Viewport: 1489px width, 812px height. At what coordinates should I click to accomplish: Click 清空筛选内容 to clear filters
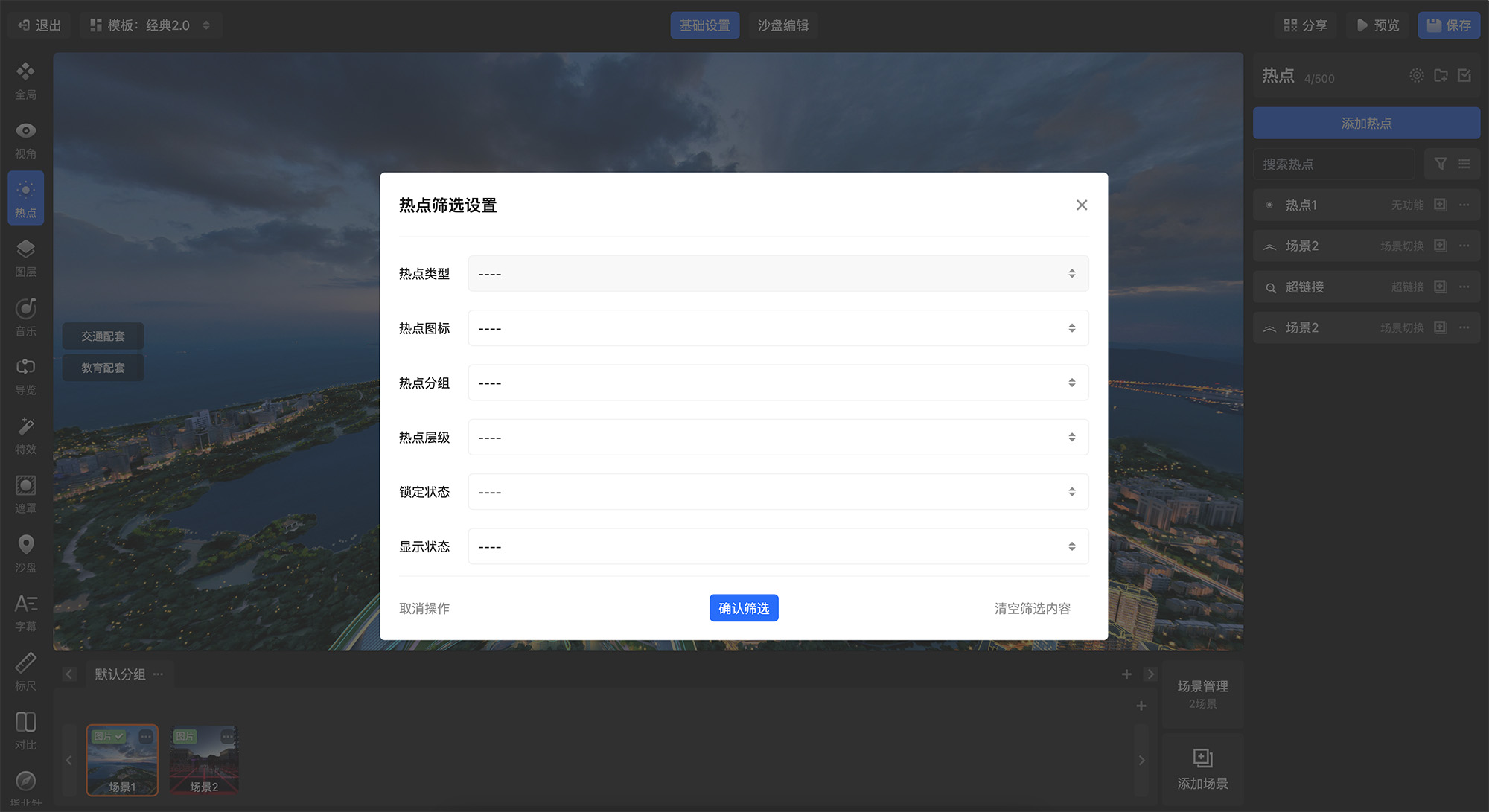[x=1032, y=608]
